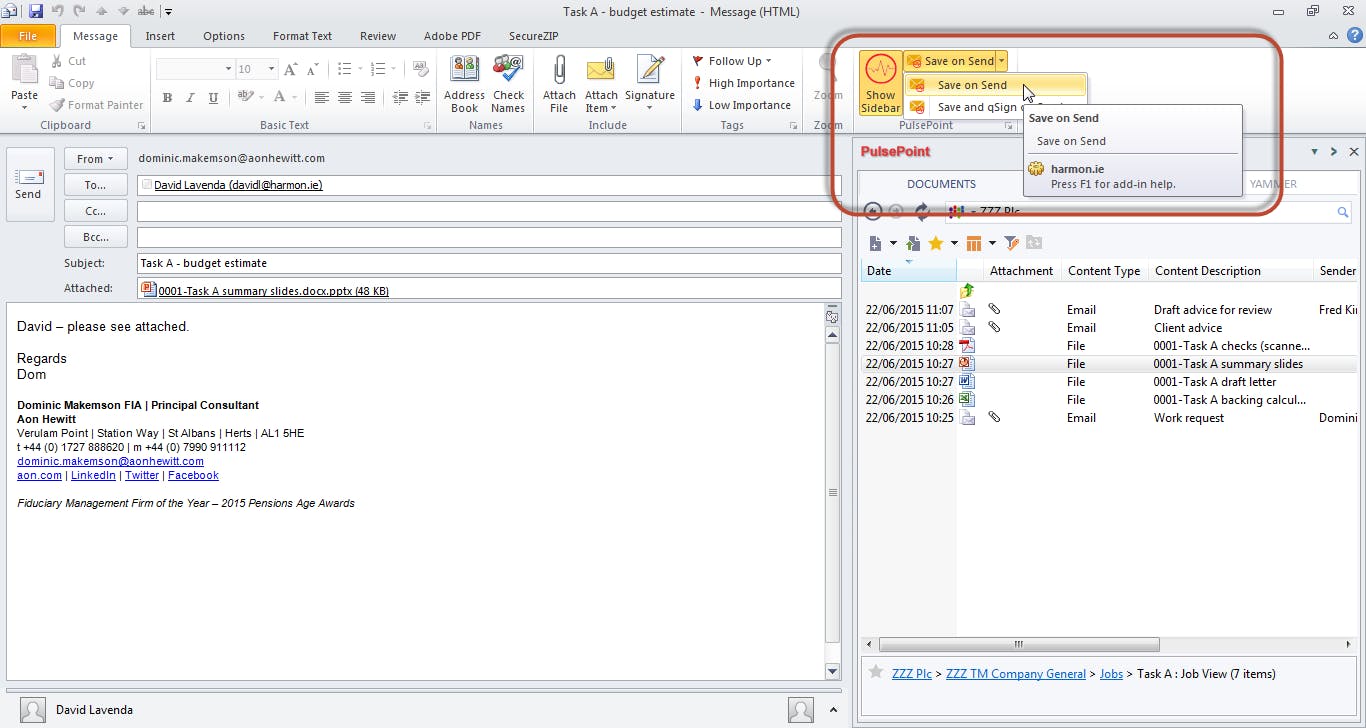The image size is (1366, 728).
Task: Open the Save on Send split button arrow
Action: click(1001, 61)
